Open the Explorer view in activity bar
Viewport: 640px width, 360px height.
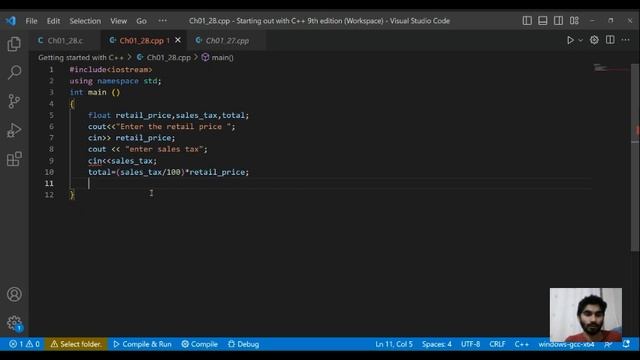click(14, 44)
